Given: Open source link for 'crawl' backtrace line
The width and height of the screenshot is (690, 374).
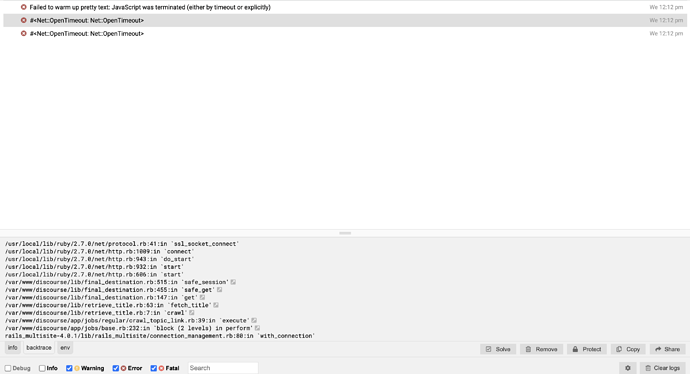Looking at the screenshot, I should (192, 313).
